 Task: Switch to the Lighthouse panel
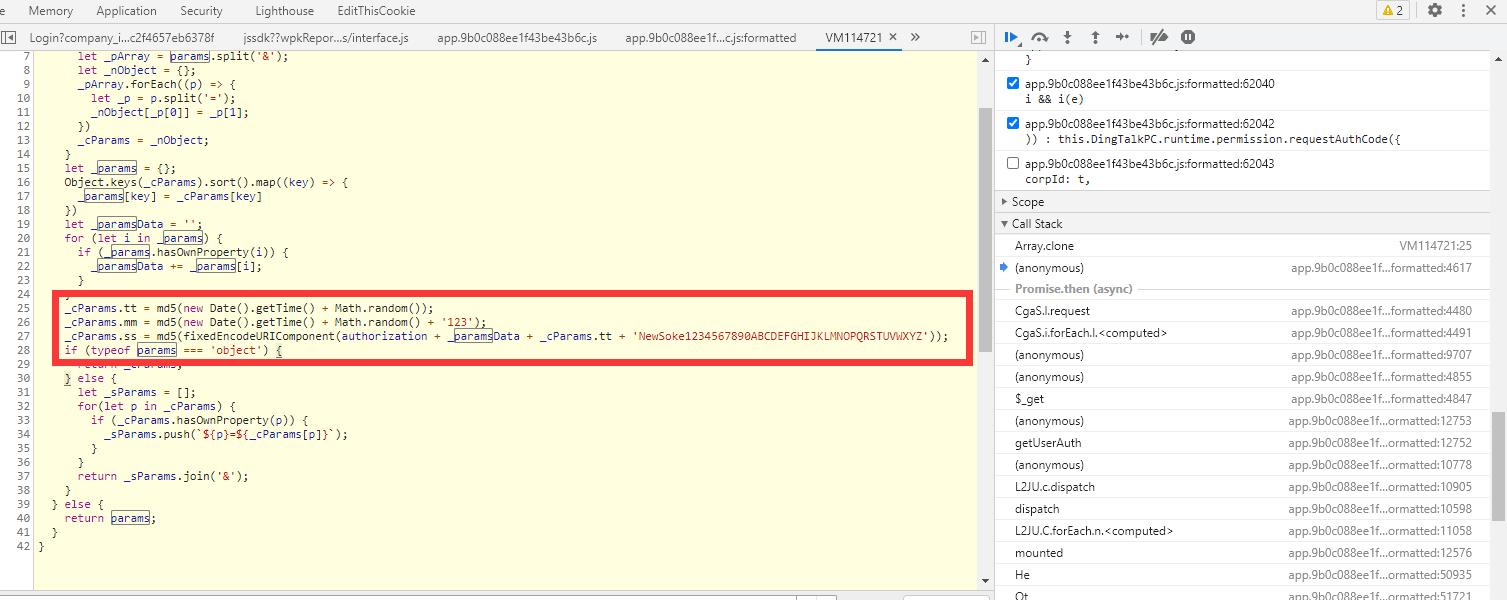[x=283, y=11]
